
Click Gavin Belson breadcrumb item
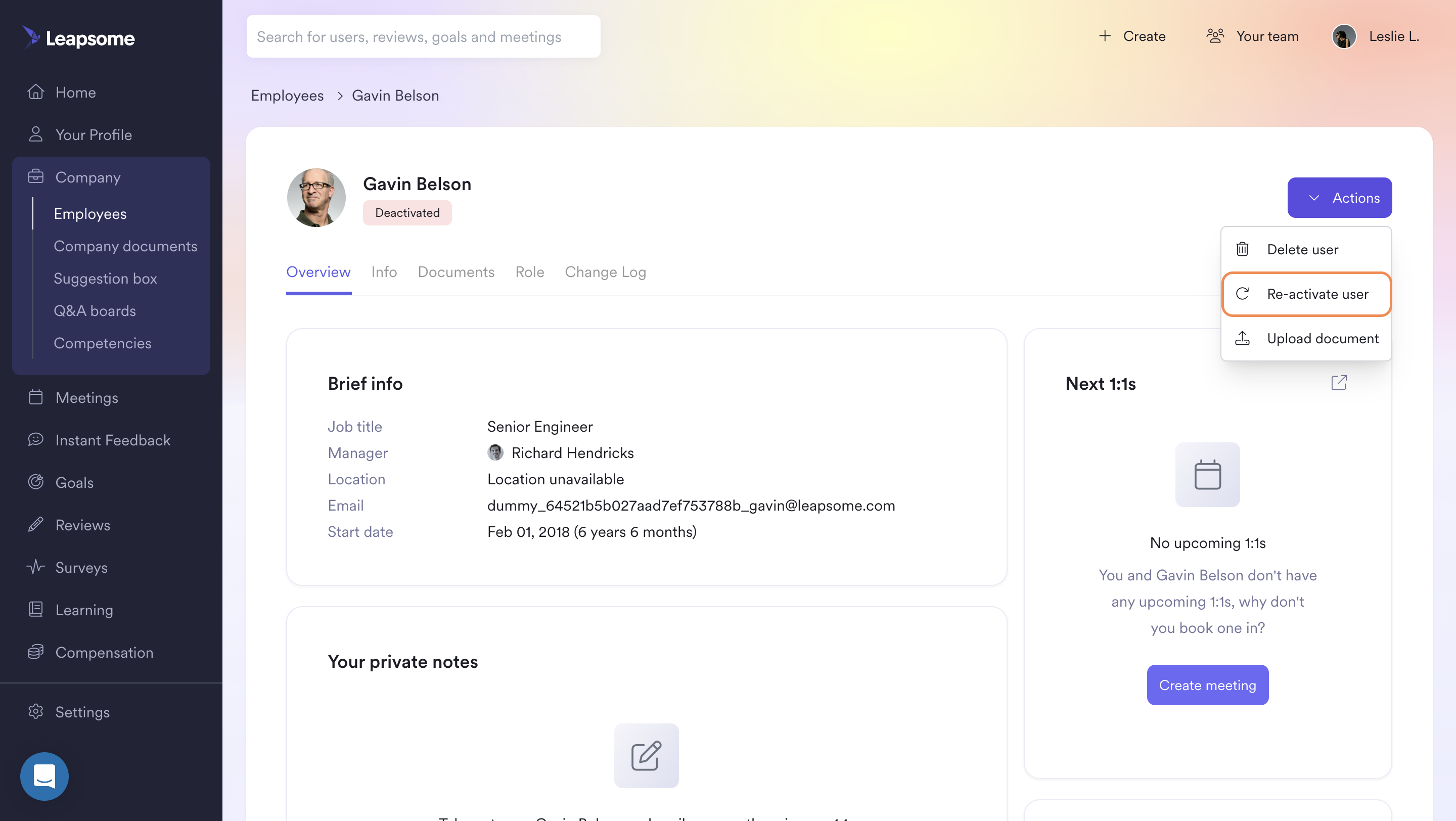click(395, 95)
